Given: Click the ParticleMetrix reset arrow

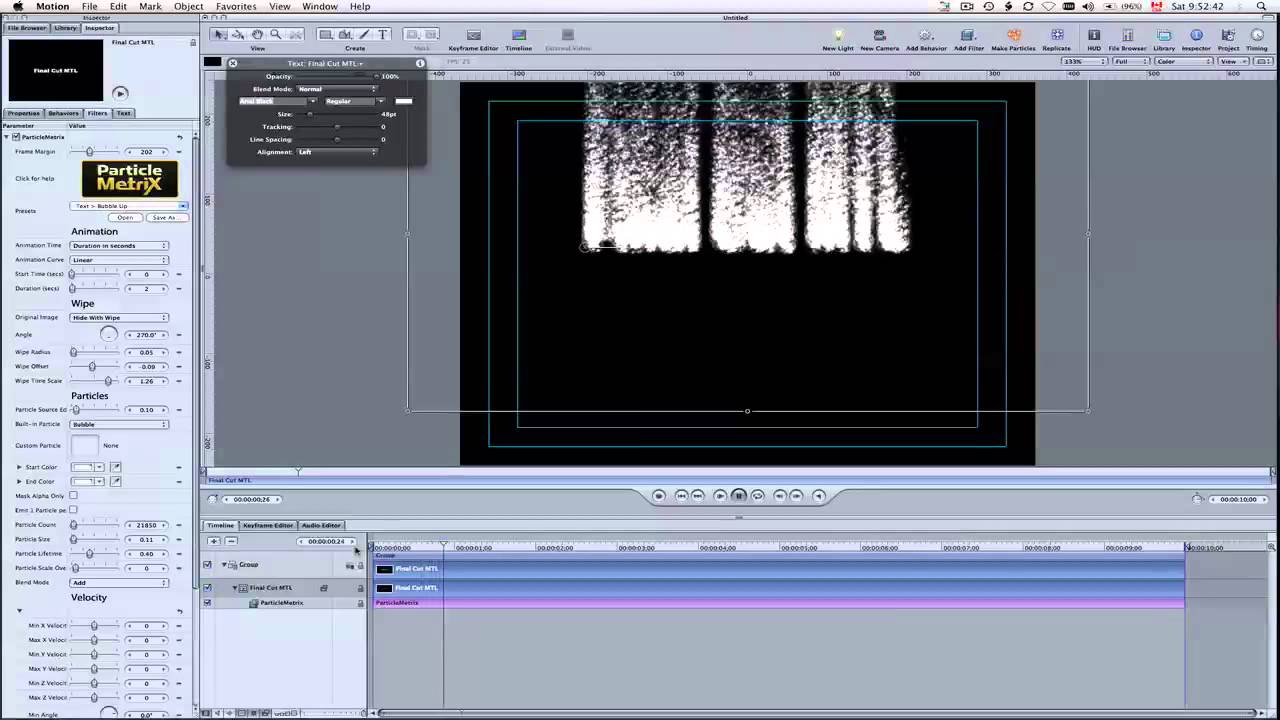Looking at the screenshot, I should (179, 137).
